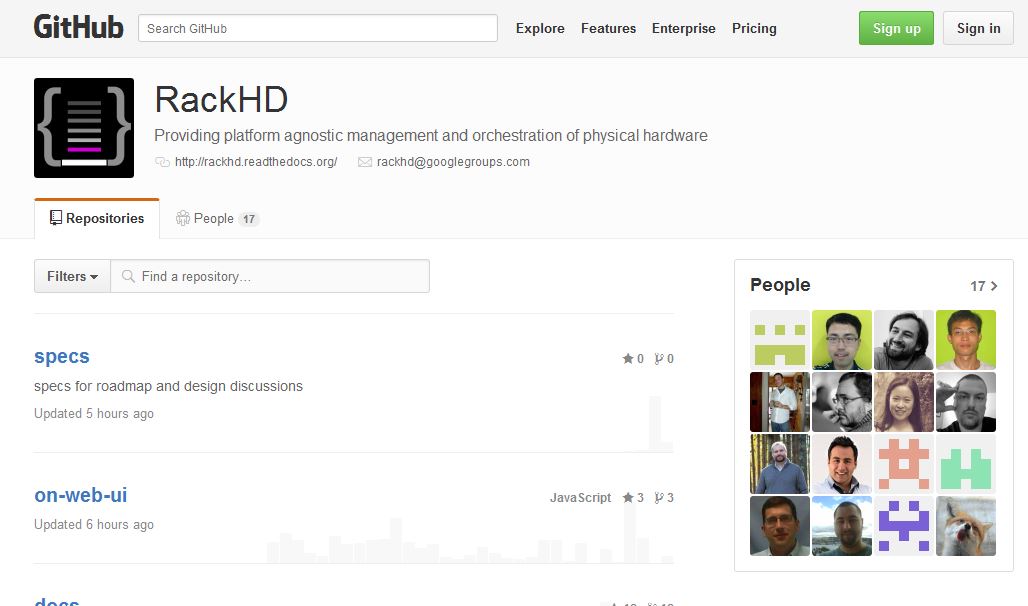Click the RackHD organization title
The height and width of the screenshot is (606, 1028).
pos(221,100)
